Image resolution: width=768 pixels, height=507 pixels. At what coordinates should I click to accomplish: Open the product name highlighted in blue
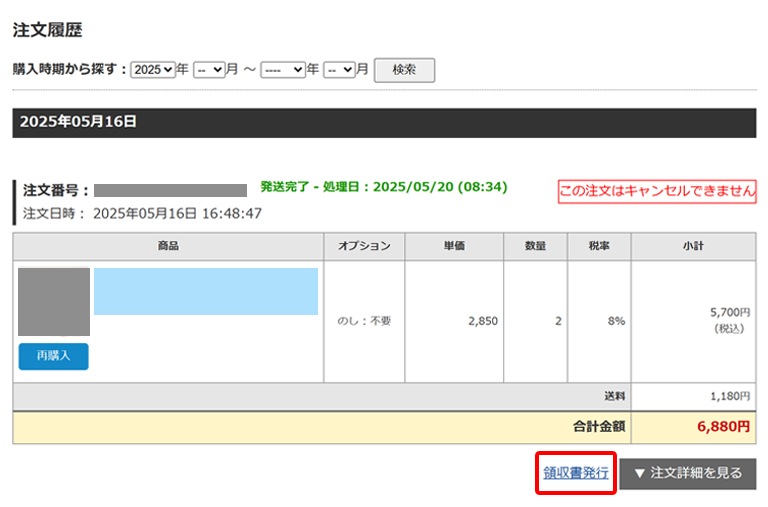206,291
